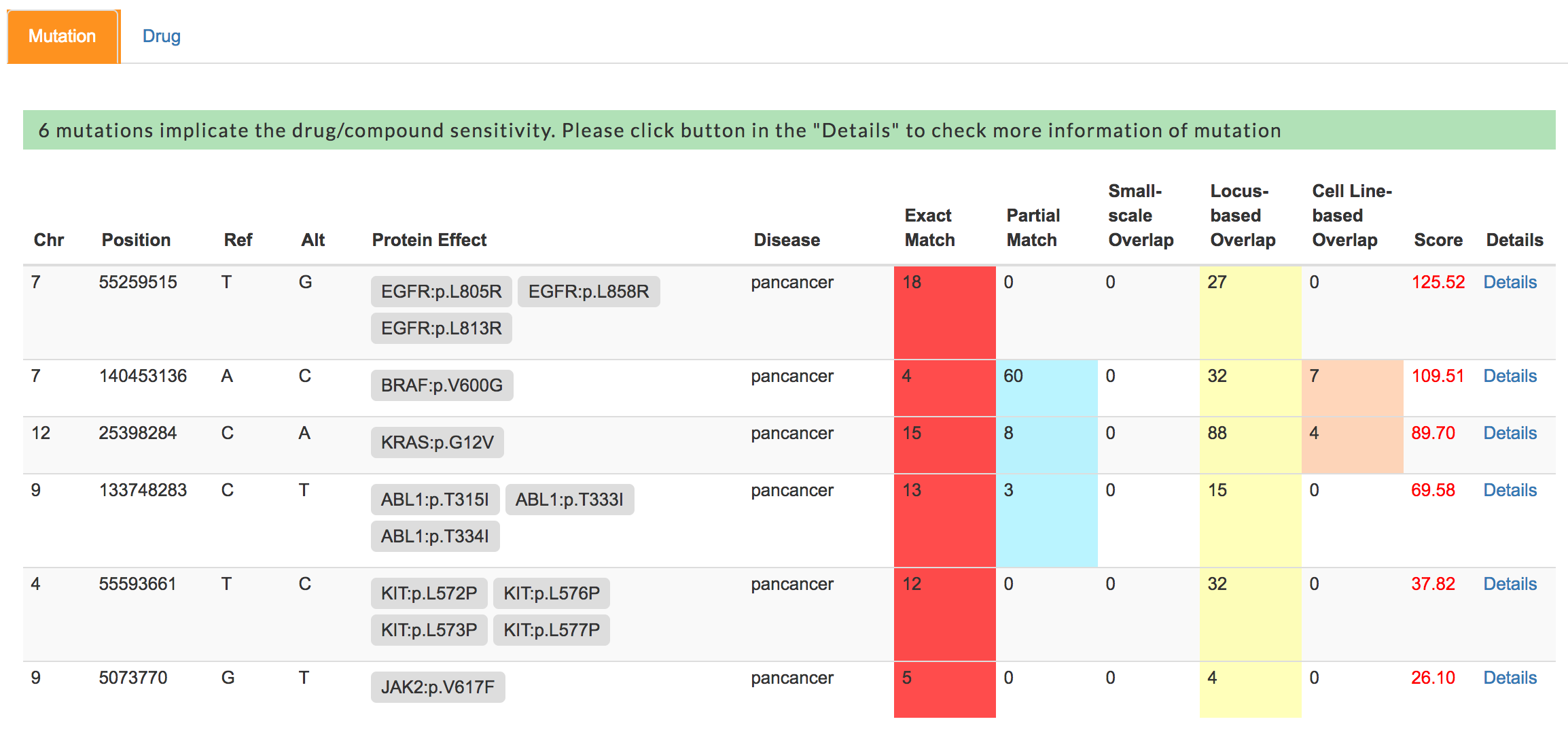Switch to the Mutation tab

pos(63,37)
